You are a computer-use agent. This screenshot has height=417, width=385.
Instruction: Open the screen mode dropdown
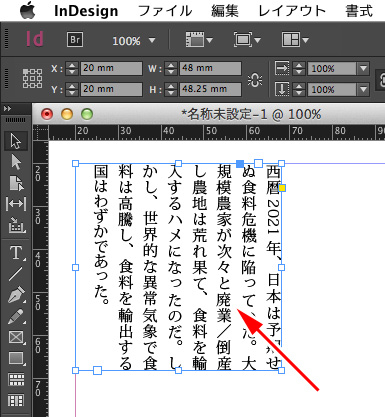click(x=247, y=40)
